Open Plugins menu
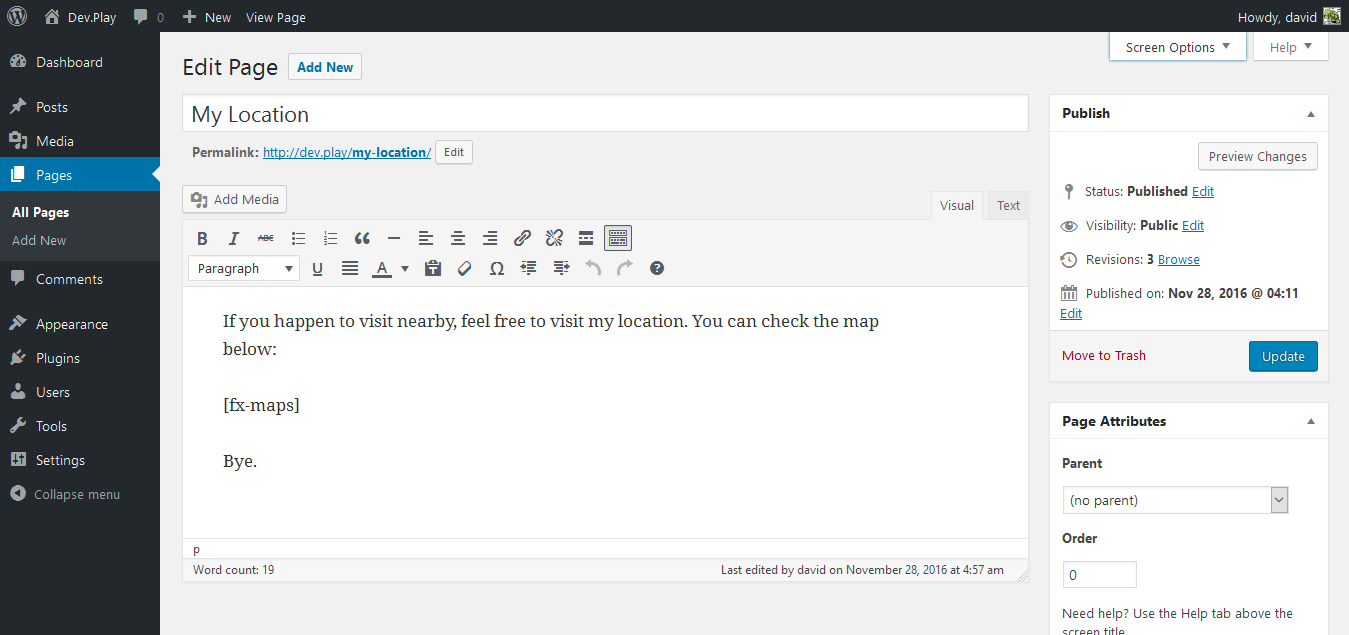This screenshot has width=1349, height=635. [x=80, y=358]
